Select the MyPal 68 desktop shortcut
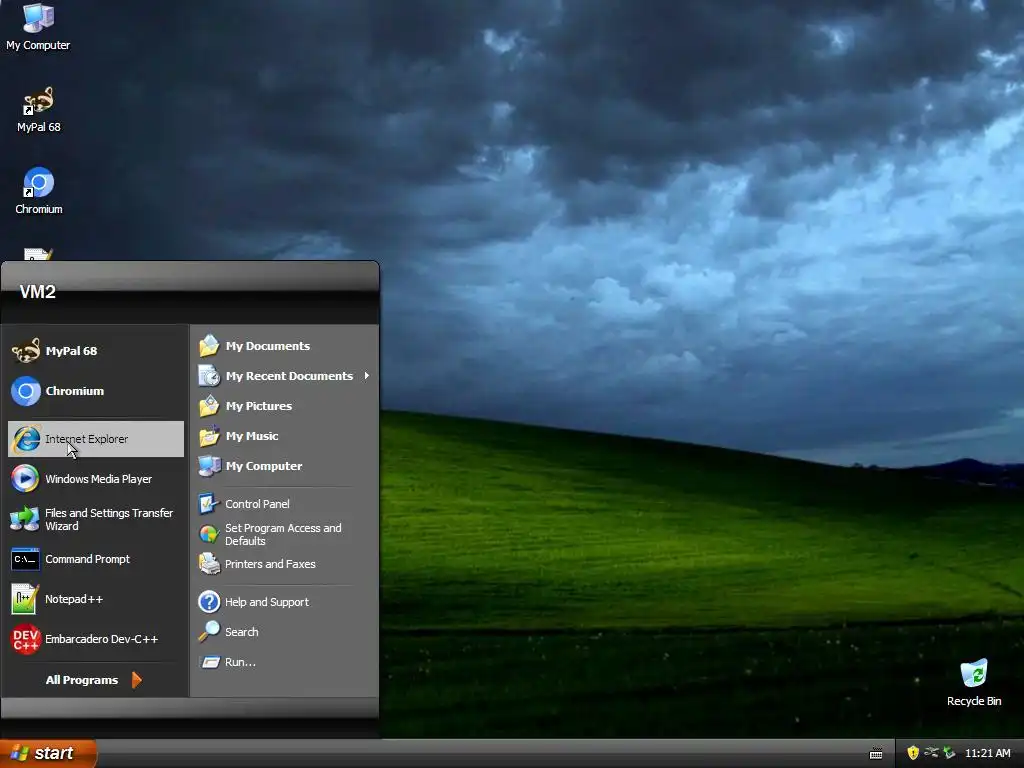Viewport: 1024px width, 768px height. (x=39, y=110)
